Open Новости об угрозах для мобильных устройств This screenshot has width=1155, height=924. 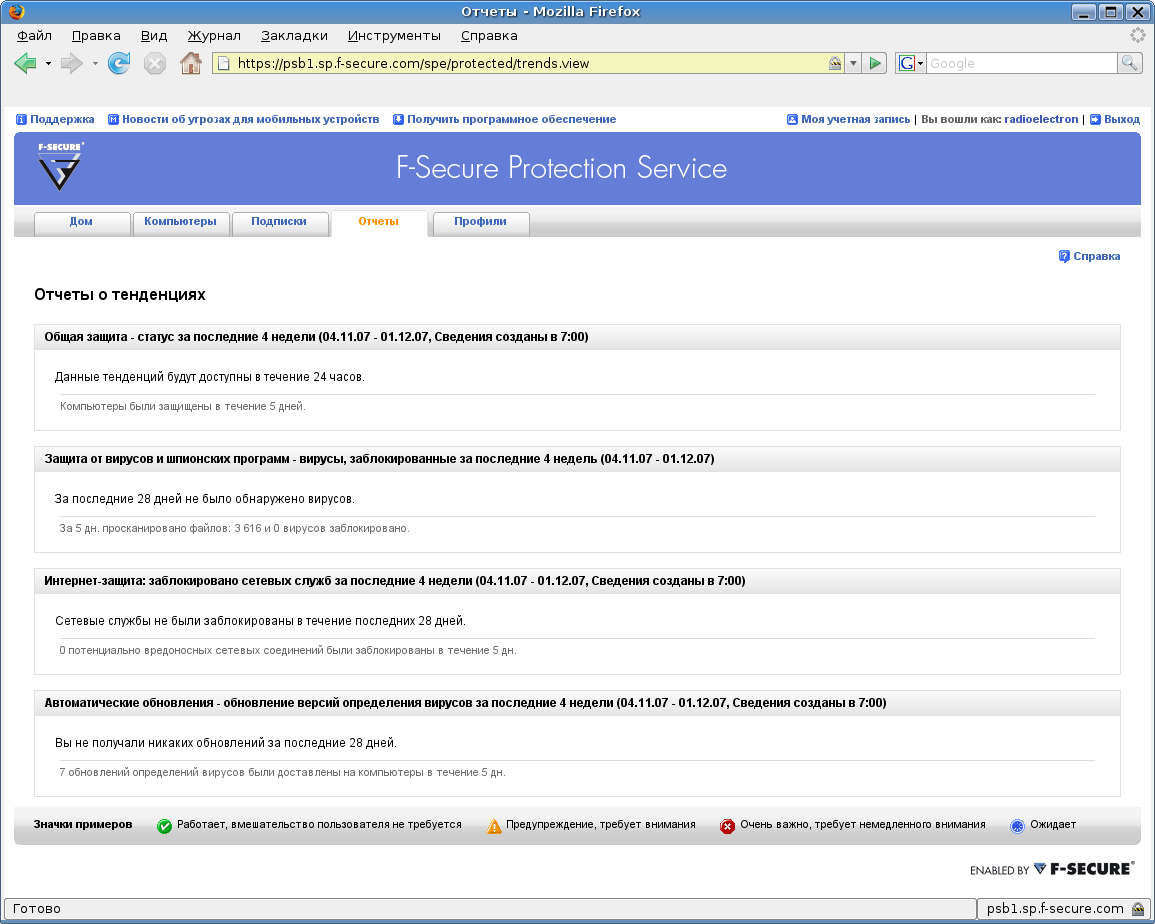pyautogui.click(x=250, y=119)
